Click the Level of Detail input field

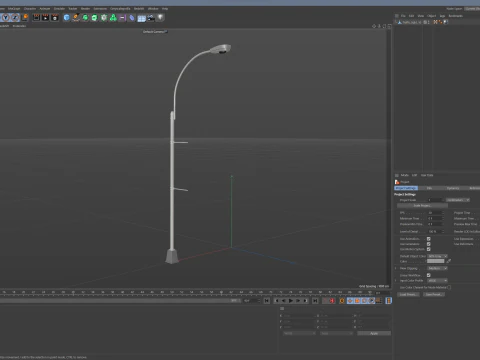(436, 231)
